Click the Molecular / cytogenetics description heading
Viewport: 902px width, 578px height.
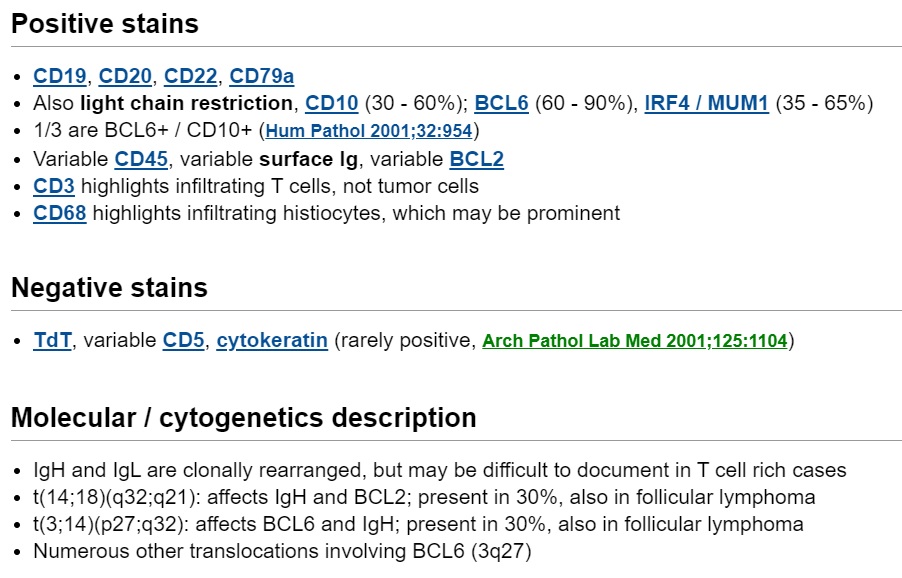243,418
